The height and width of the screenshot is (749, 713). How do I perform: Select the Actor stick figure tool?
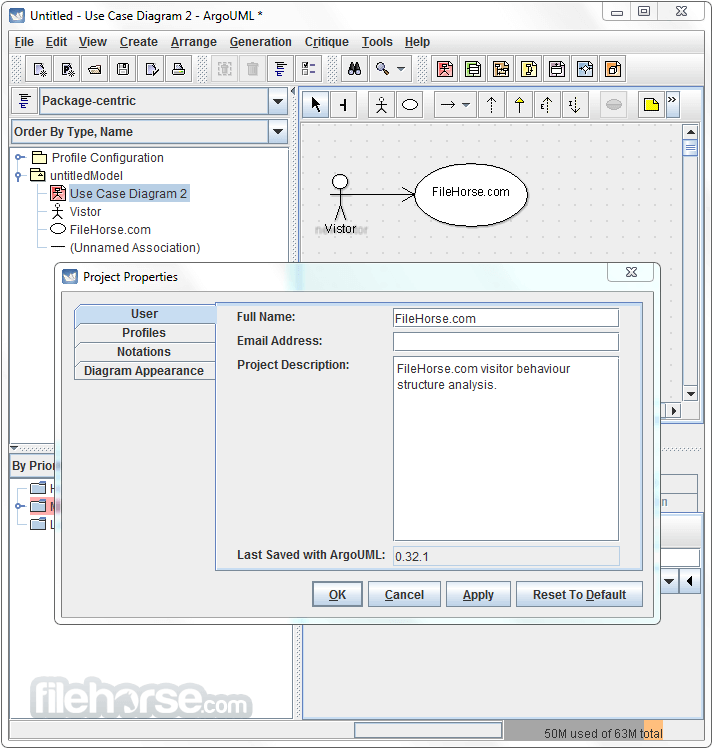[x=381, y=104]
